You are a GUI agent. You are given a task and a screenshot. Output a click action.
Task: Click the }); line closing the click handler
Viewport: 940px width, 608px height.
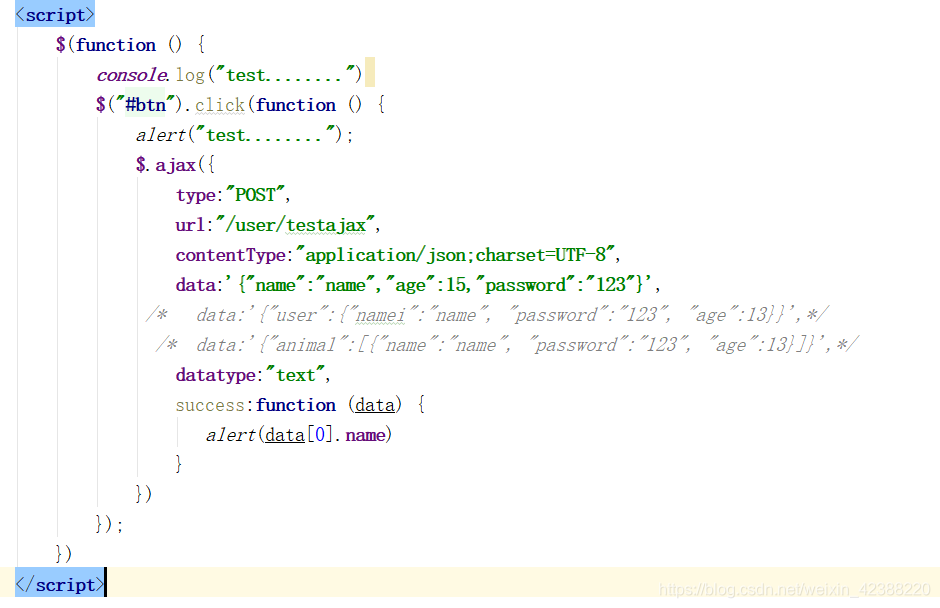[109, 525]
